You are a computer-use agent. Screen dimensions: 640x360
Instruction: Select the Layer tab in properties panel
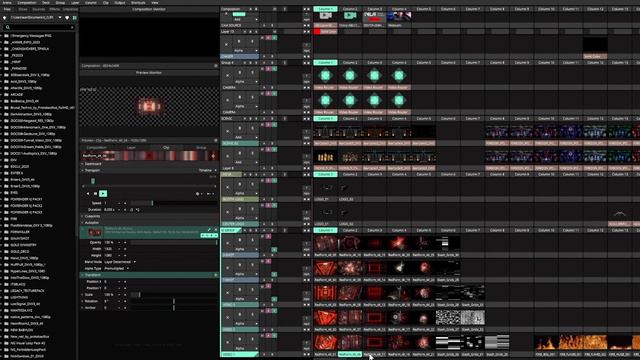pyautogui.click(x=131, y=147)
